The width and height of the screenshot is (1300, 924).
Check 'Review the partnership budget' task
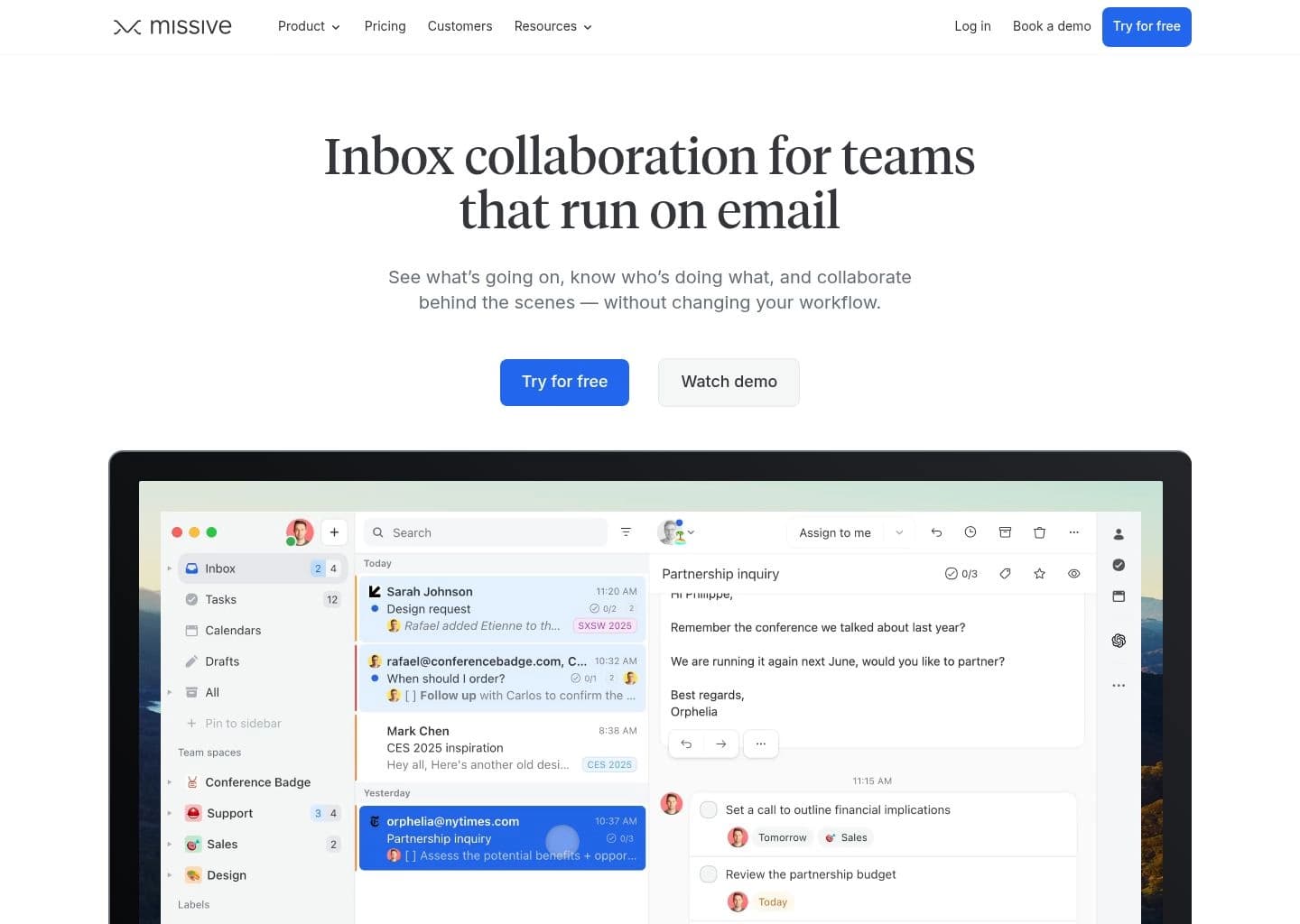pos(710,874)
